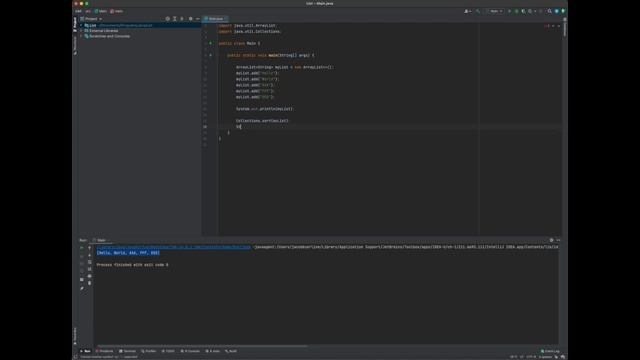Click the Build hammer icon
This screenshot has height=360, width=640.
(x=478, y=11)
